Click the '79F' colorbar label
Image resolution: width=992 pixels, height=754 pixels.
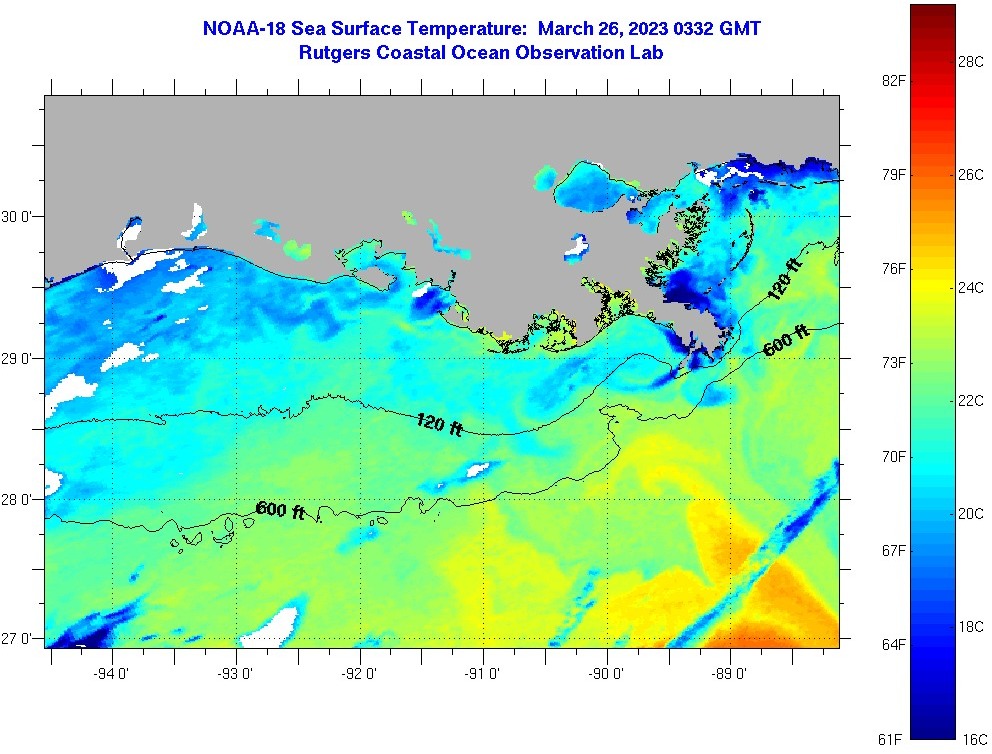click(x=893, y=175)
